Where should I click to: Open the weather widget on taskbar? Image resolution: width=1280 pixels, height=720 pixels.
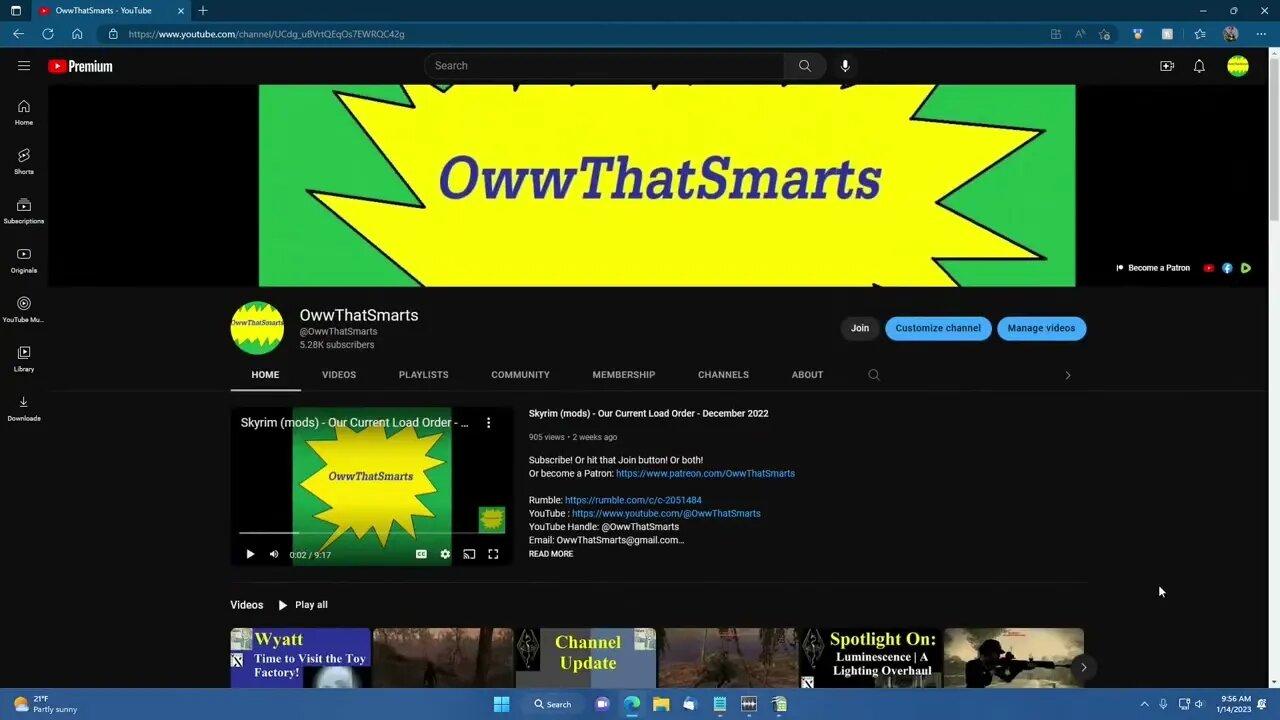click(45, 704)
